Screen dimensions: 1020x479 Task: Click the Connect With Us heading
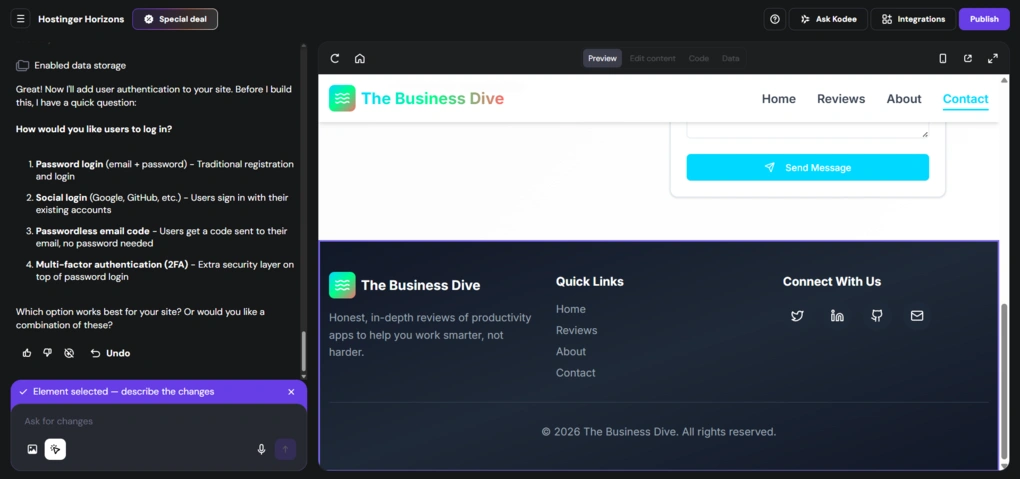(831, 281)
